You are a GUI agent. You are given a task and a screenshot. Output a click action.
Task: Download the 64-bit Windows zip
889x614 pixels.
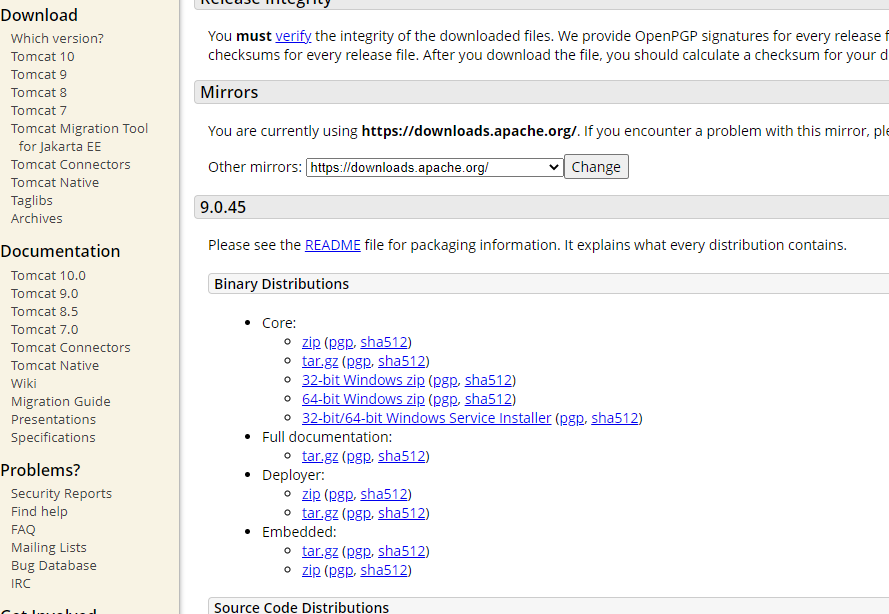coord(363,399)
